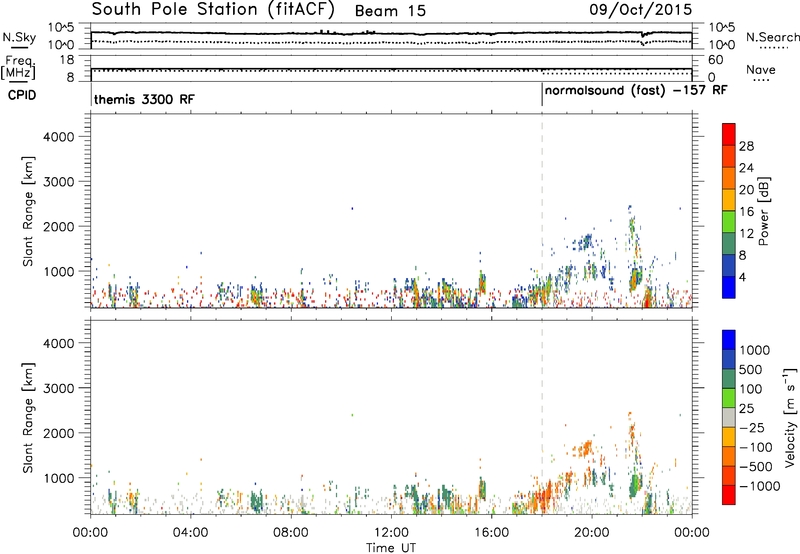Click the velocity panel 'Slant Range [km]' label
The width and height of the screenshot is (800, 554).
click(28, 418)
